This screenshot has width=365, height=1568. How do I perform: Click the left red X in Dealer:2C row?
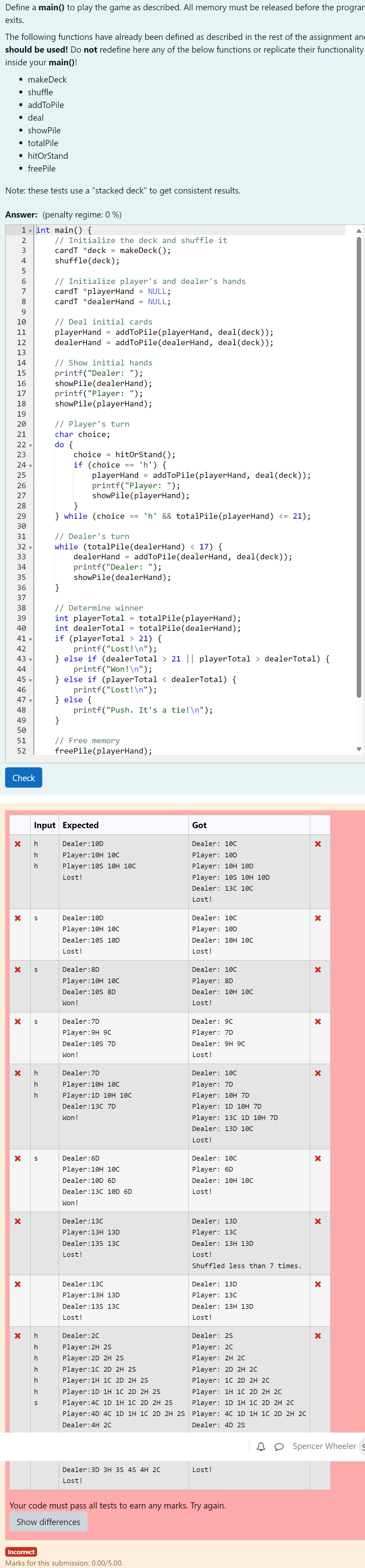(18, 1336)
